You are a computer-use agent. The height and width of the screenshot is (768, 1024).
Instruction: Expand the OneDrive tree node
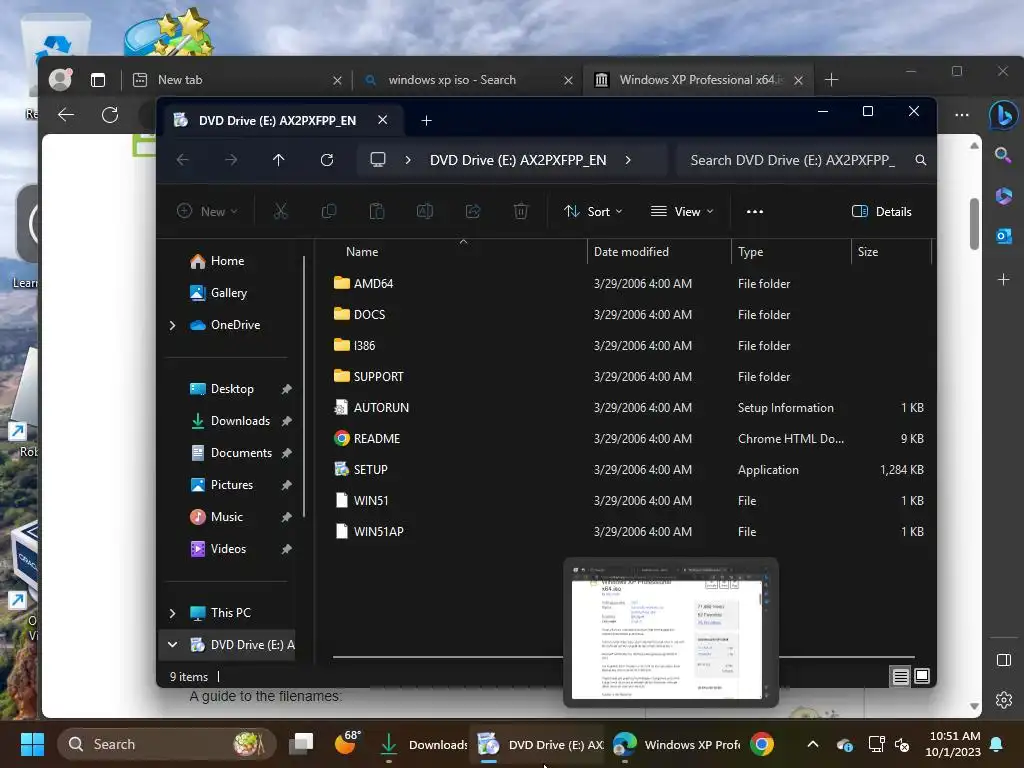click(172, 325)
